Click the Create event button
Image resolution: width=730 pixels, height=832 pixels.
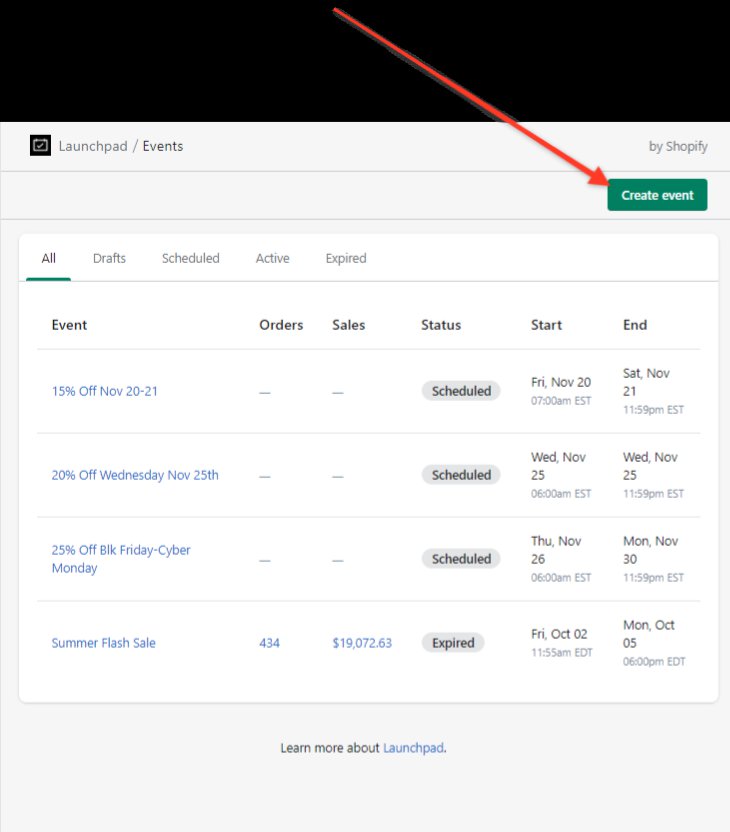[657, 195]
